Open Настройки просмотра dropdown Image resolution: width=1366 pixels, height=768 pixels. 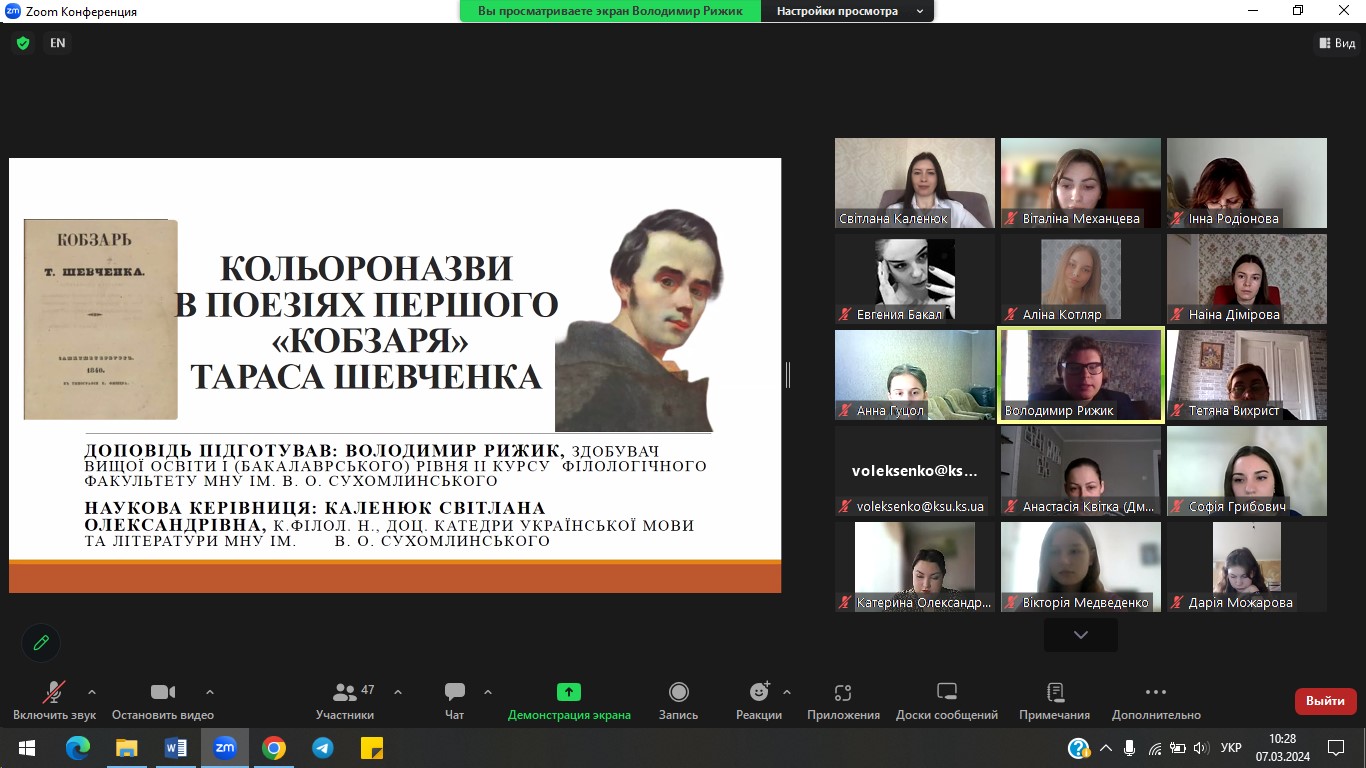846,11
